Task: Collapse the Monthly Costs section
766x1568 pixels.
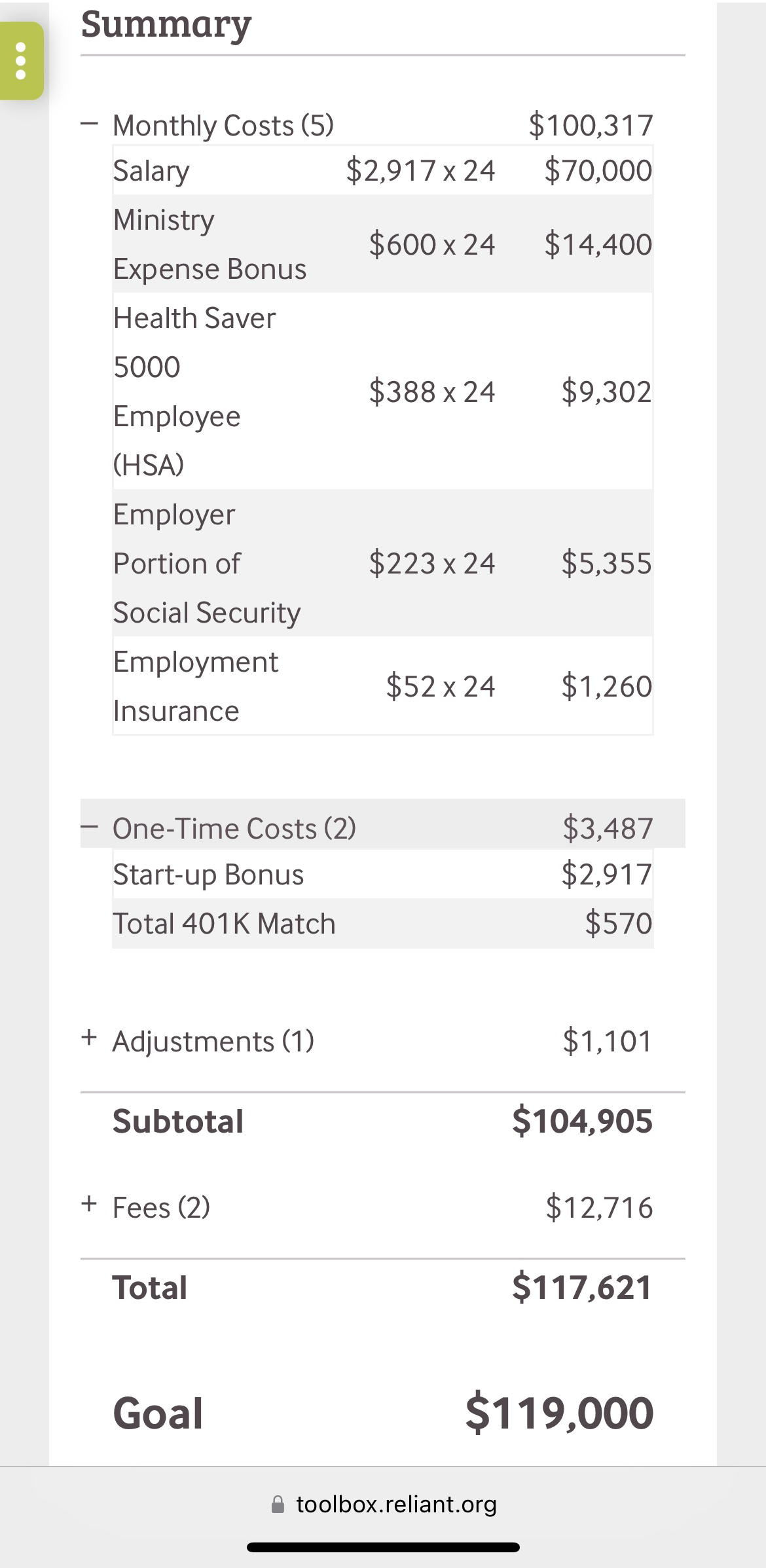Action: (90, 124)
